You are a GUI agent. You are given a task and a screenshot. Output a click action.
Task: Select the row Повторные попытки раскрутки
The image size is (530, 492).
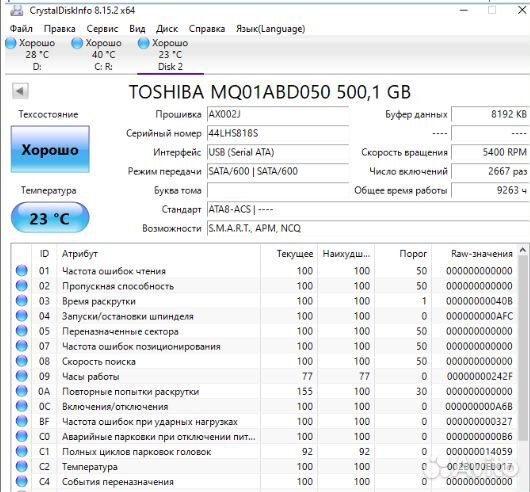pyautogui.click(x=264, y=391)
